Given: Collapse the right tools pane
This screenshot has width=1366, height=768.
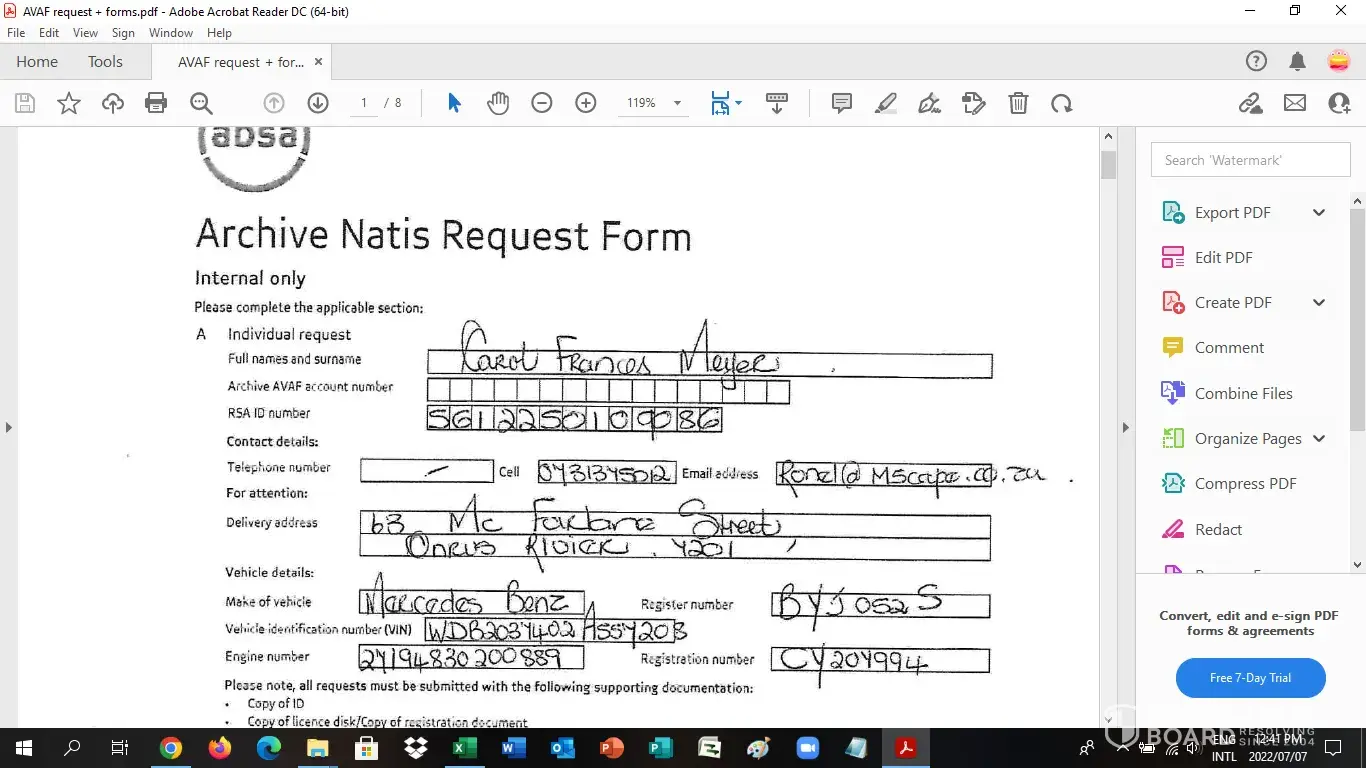Looking at the screenshot, I should pyautogui.click(x=1125, y=427).
